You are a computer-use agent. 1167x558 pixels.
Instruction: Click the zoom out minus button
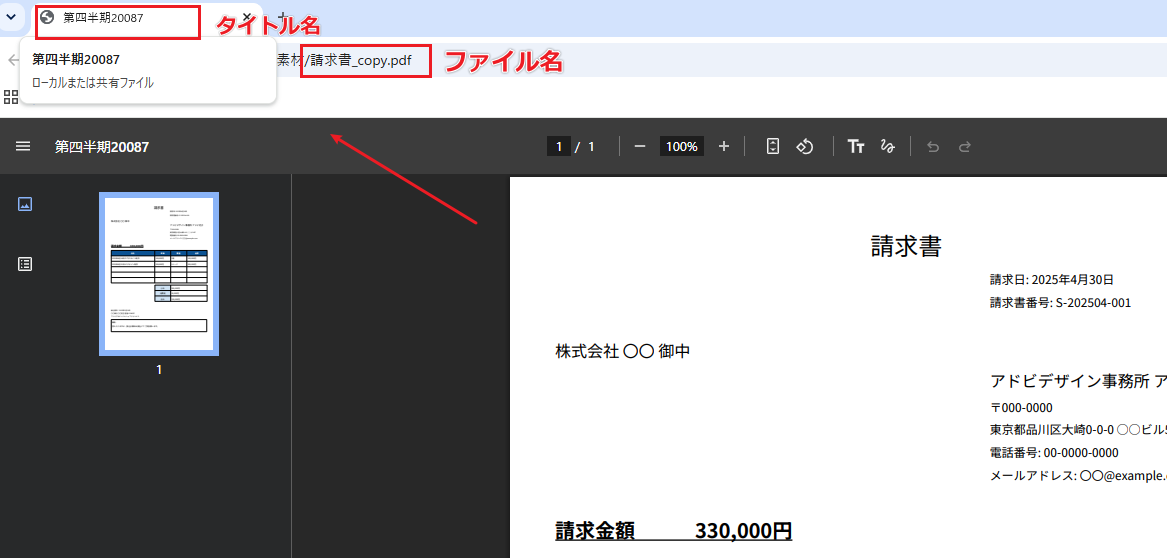point(639,147)
